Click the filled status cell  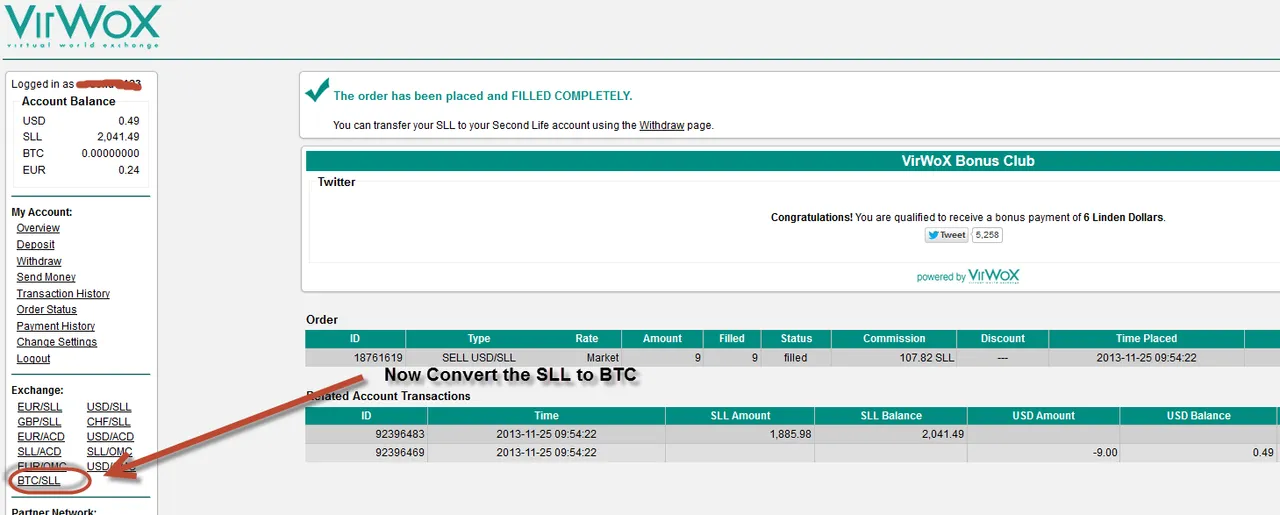795,357
